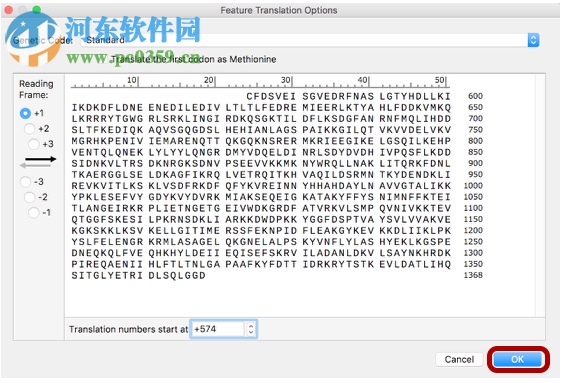
Task: Click the sequence block MGRHKPENIV
Action: click(x=108, y=141)
